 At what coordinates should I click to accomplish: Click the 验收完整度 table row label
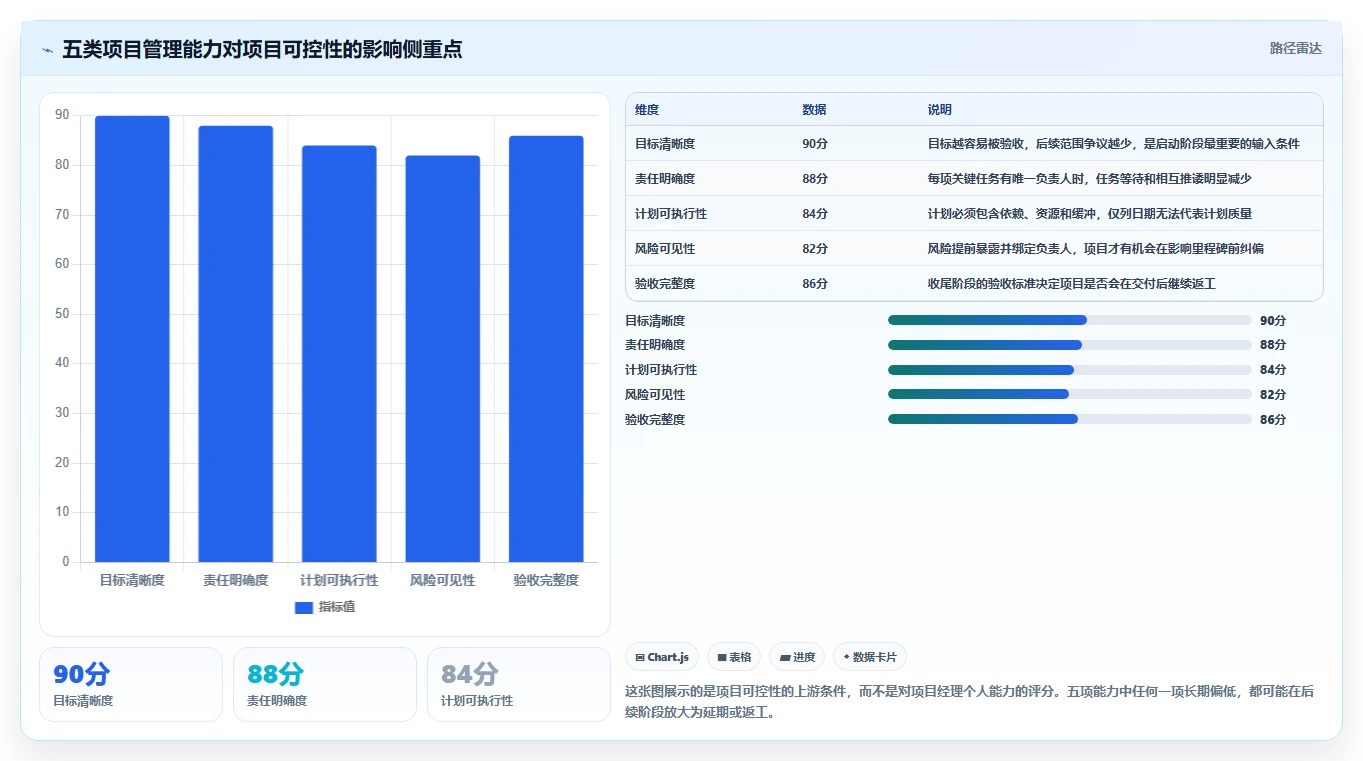coord(665,284)
